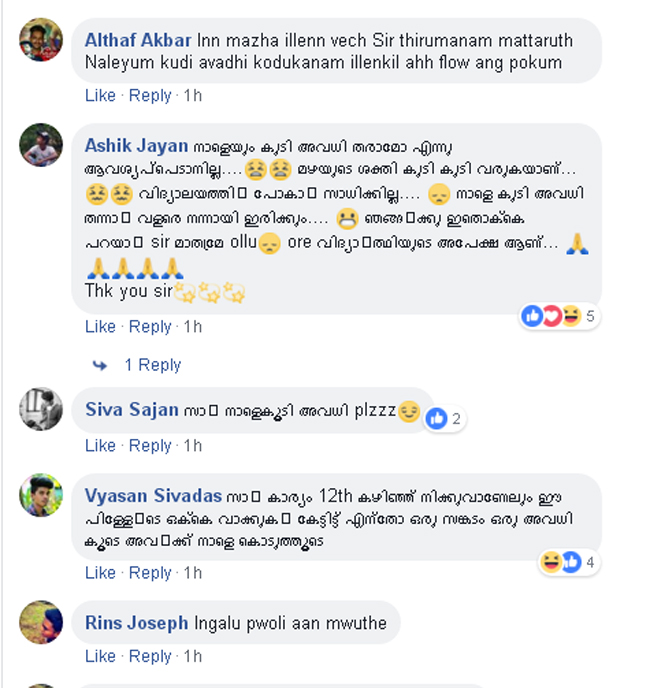Open Althaf Akbar's profile picture
This screenshot has width=650, height=688.
(41, 40)
